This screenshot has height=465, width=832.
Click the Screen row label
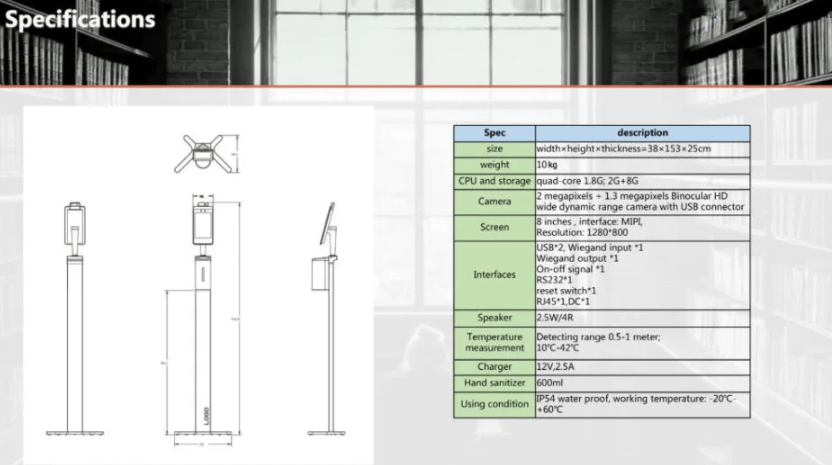tap(494, 227)
